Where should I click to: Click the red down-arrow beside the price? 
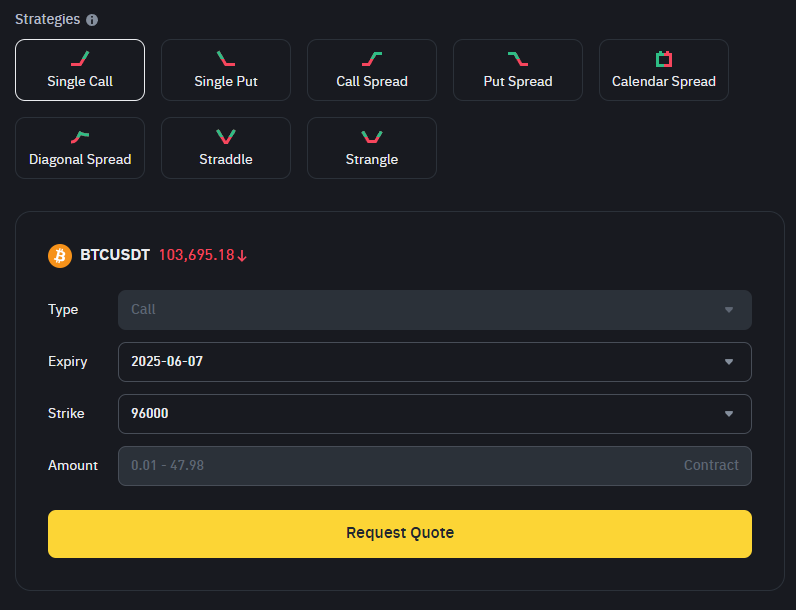point(242,256)
